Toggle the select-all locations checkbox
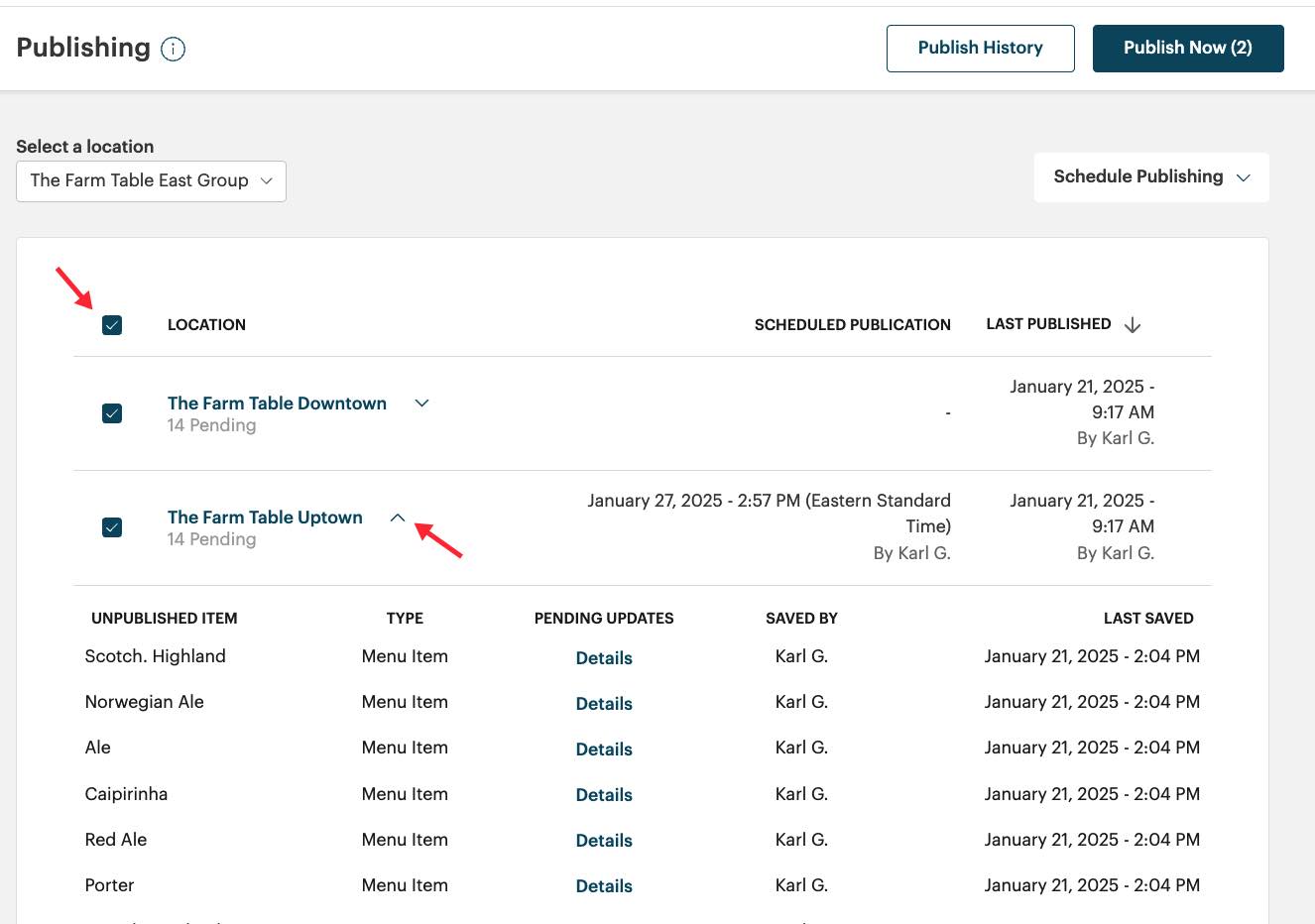The height and width of the screenshot is (924, 1315). tap(112, 325)
